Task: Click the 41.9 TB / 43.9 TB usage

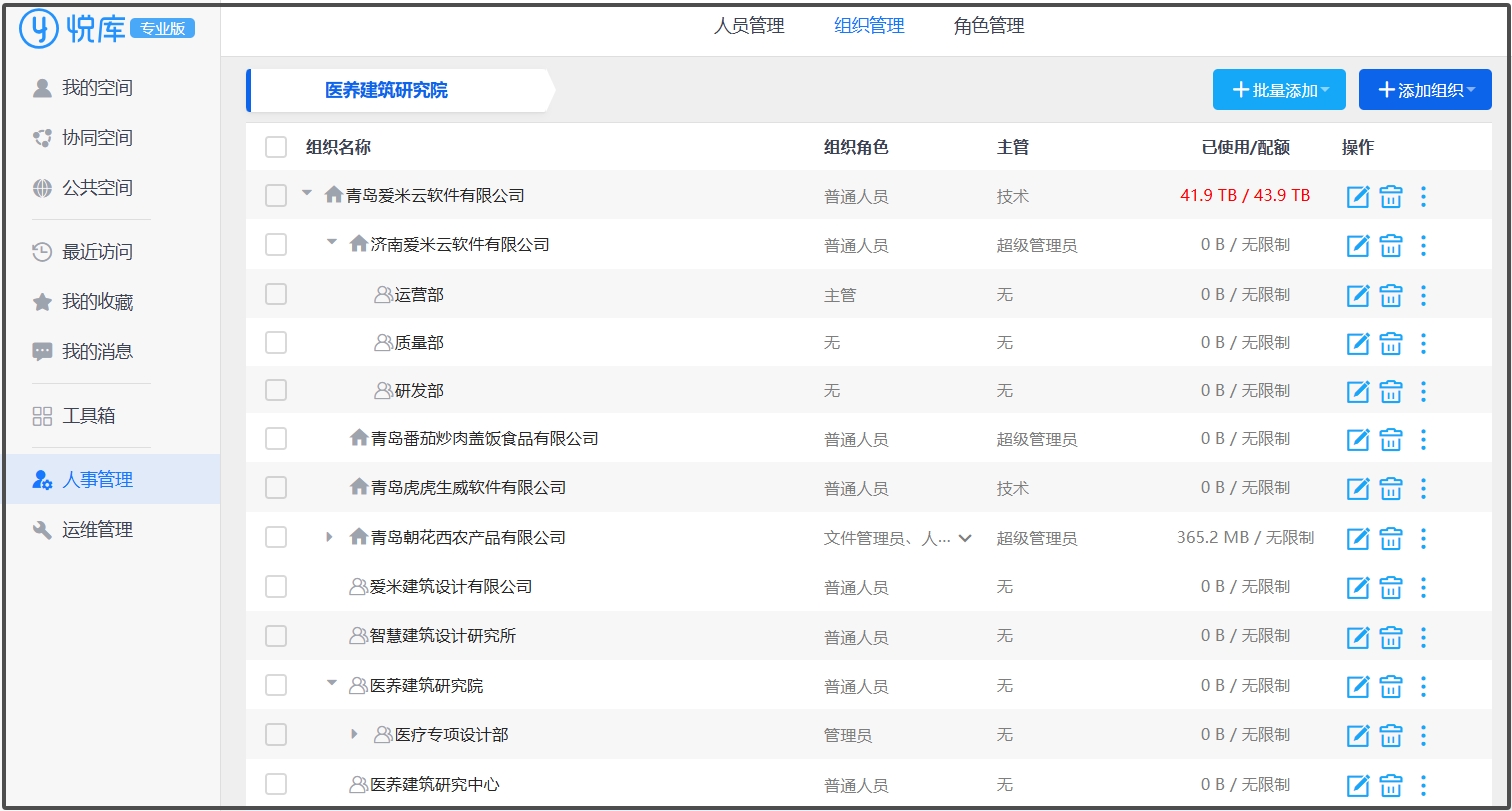Action: pyautogui.click(x=1245, y=196)
